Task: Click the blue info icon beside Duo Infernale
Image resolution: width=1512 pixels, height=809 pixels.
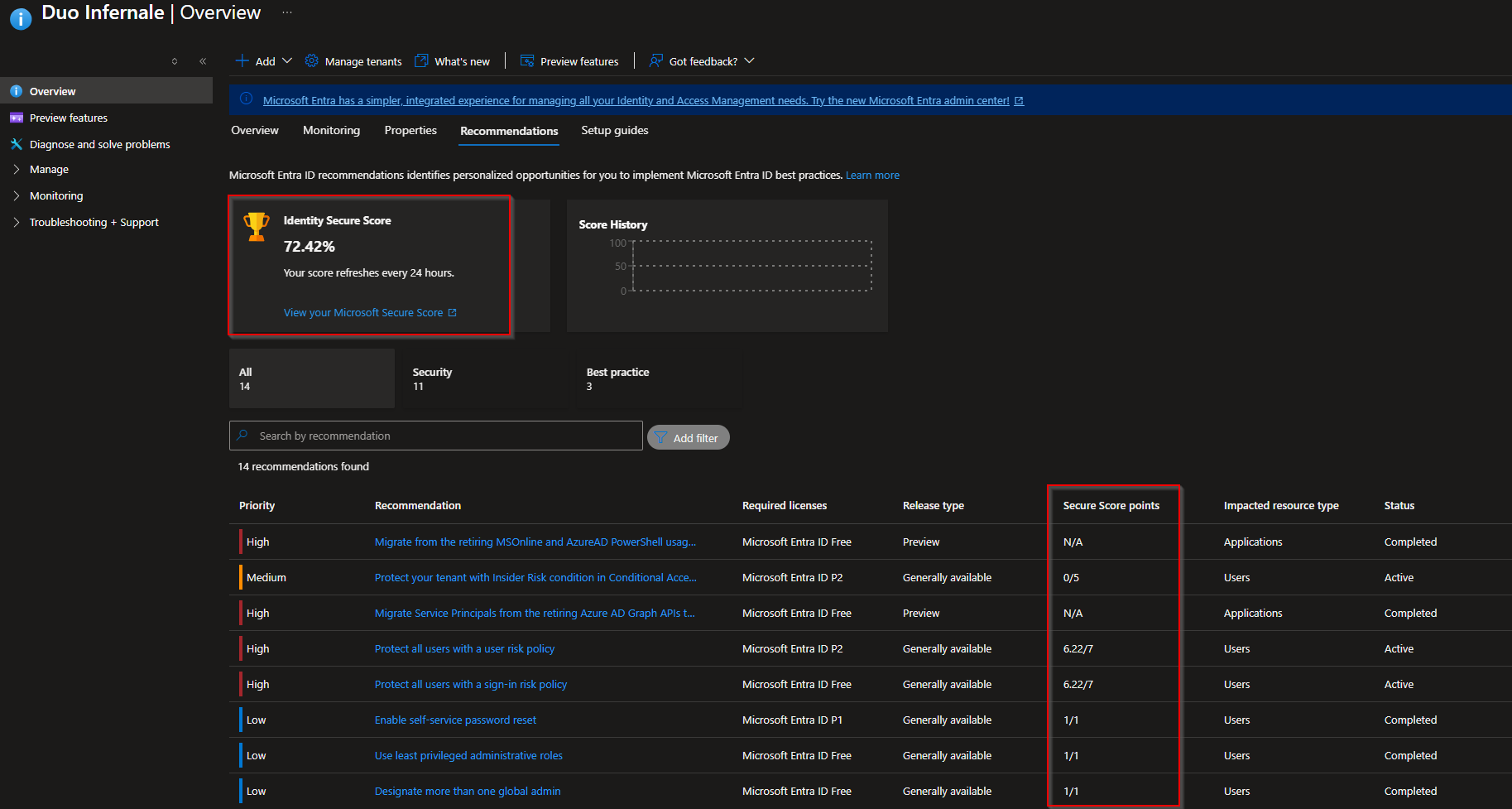Action: [21, 18]
